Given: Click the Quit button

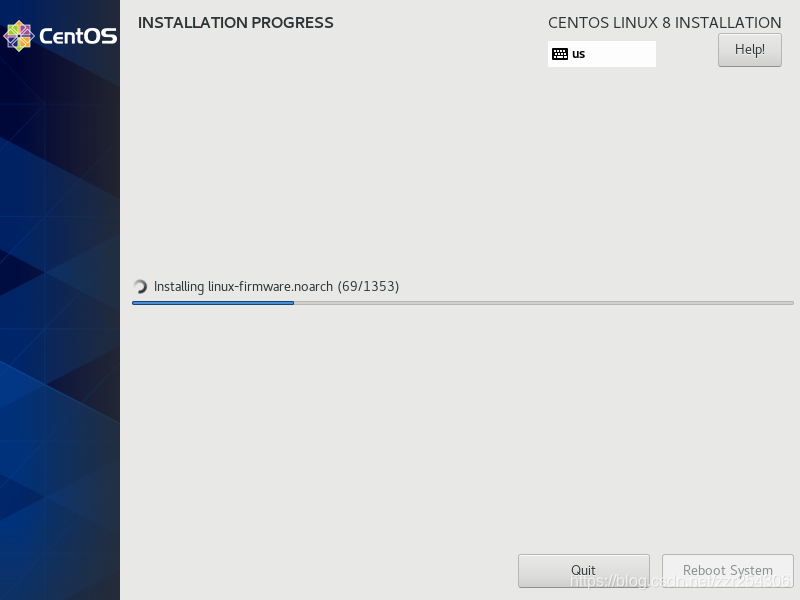Looking at the screenshot, I should pos(584,570).
